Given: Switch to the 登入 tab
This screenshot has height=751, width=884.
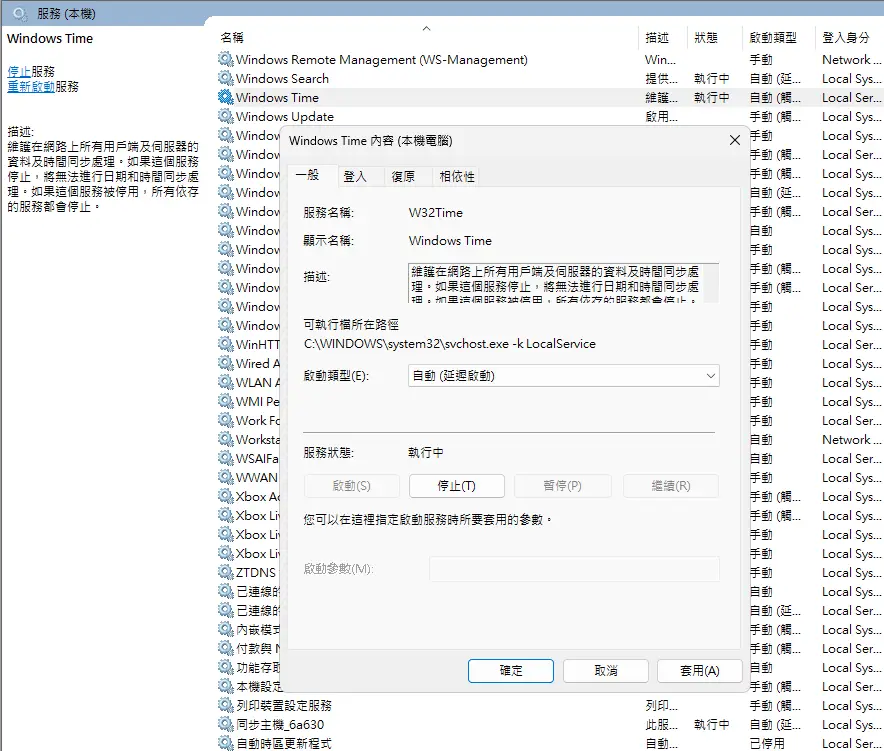Looking at the screenshot, I should (x=355, y=177).
